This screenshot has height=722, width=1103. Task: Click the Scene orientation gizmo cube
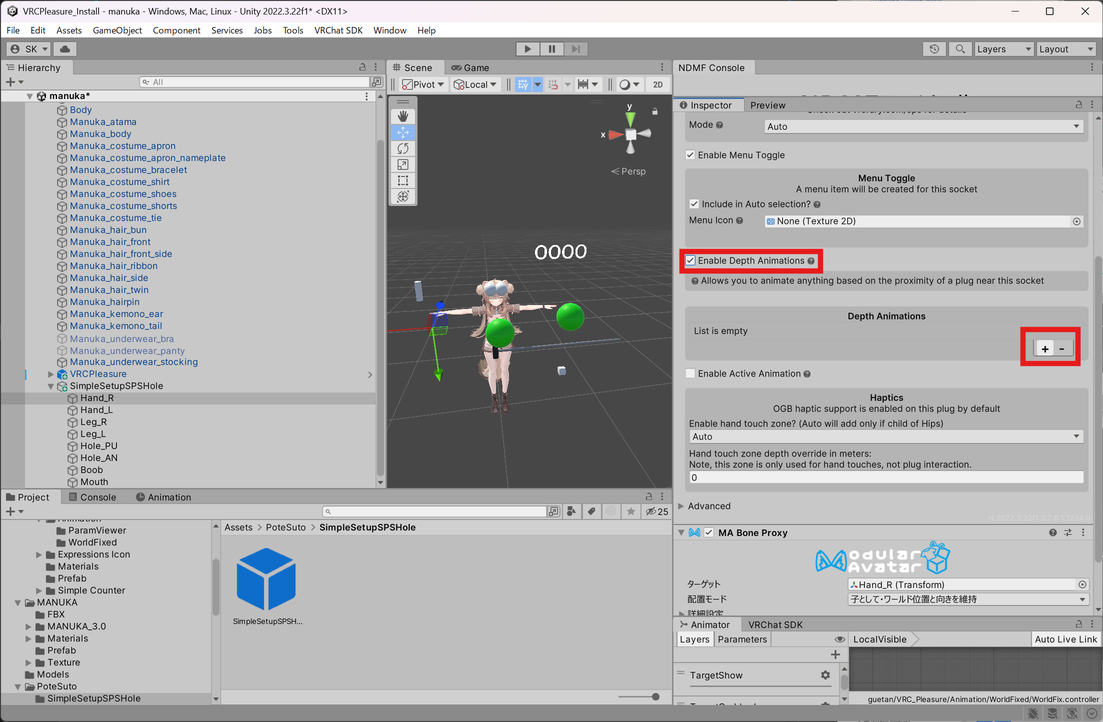click(631, 134)
